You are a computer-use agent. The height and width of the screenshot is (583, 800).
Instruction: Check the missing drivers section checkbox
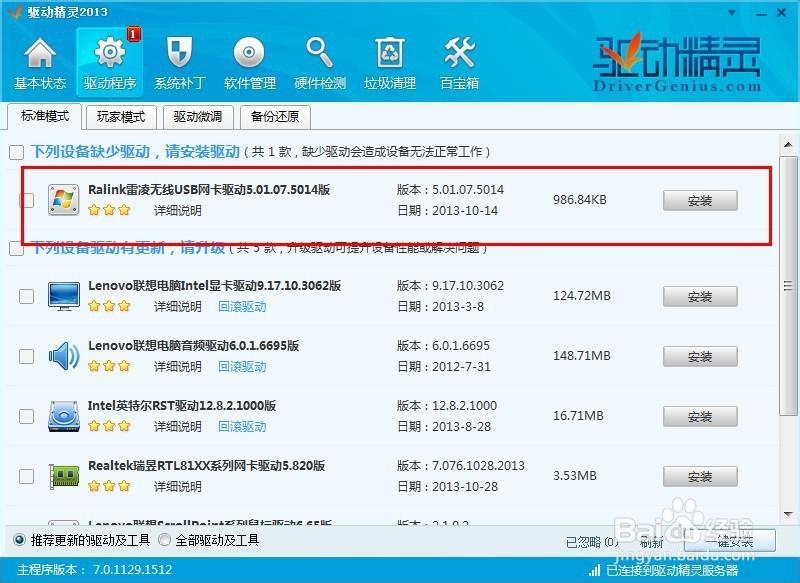[x=17, y=152]
